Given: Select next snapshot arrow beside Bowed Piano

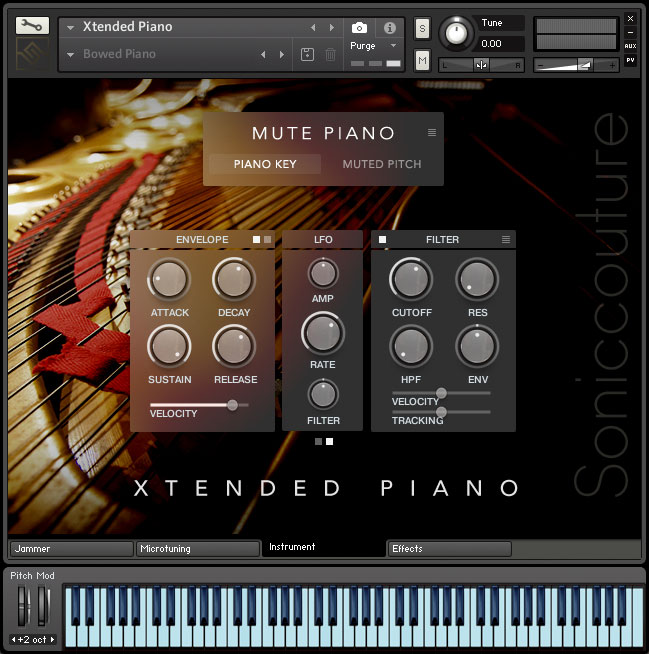Looking at the screenshot, I should point(282,55).
